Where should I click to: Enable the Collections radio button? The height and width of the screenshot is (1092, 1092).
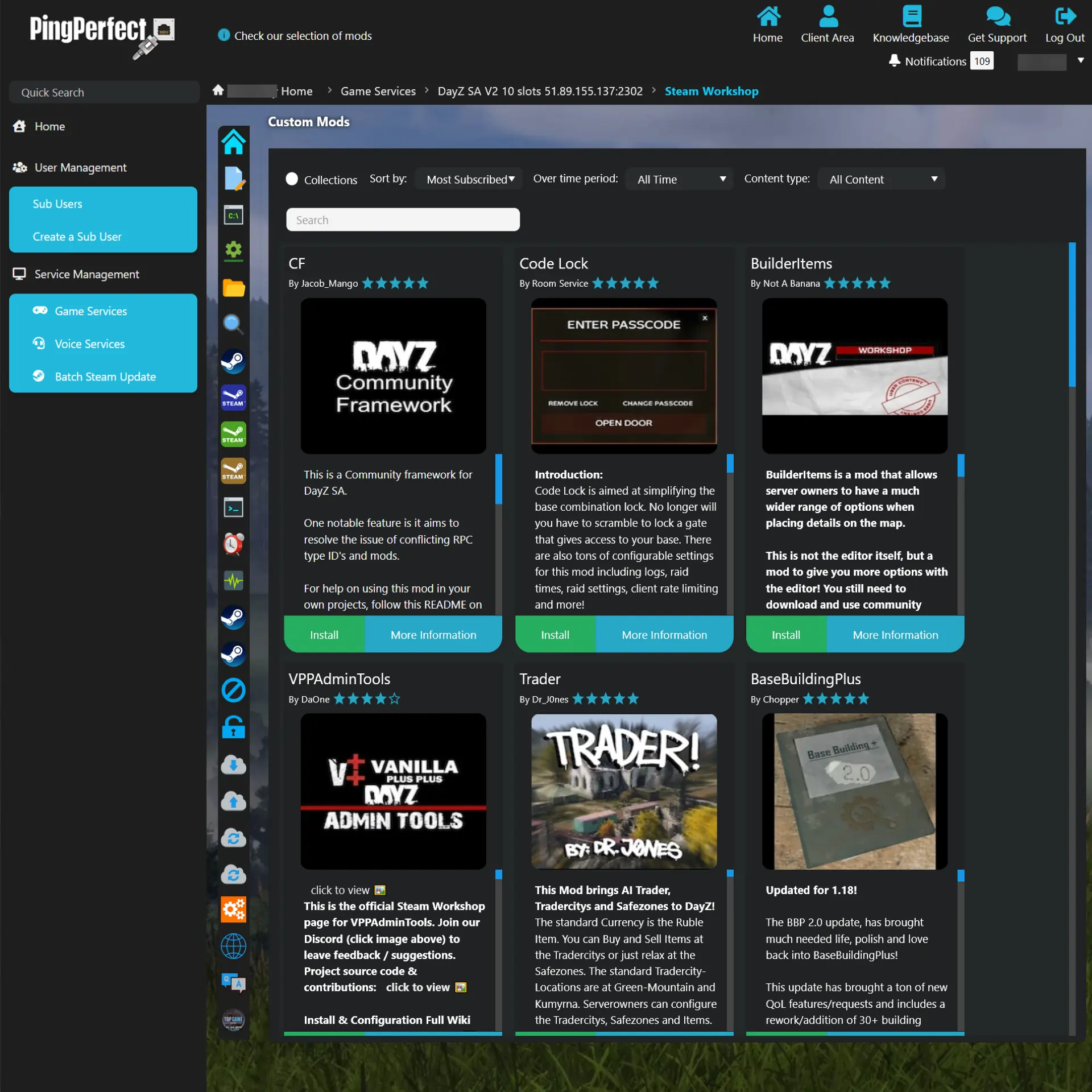[x=292, y=179]
